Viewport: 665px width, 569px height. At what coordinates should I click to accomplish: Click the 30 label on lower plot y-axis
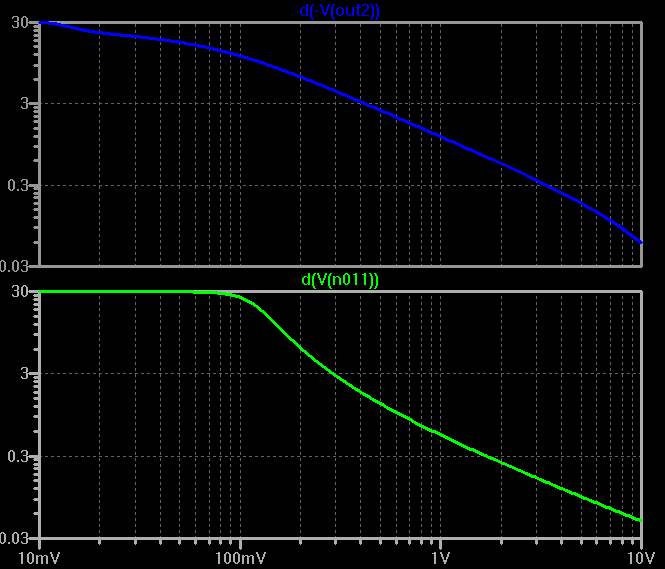pos(20,291)
